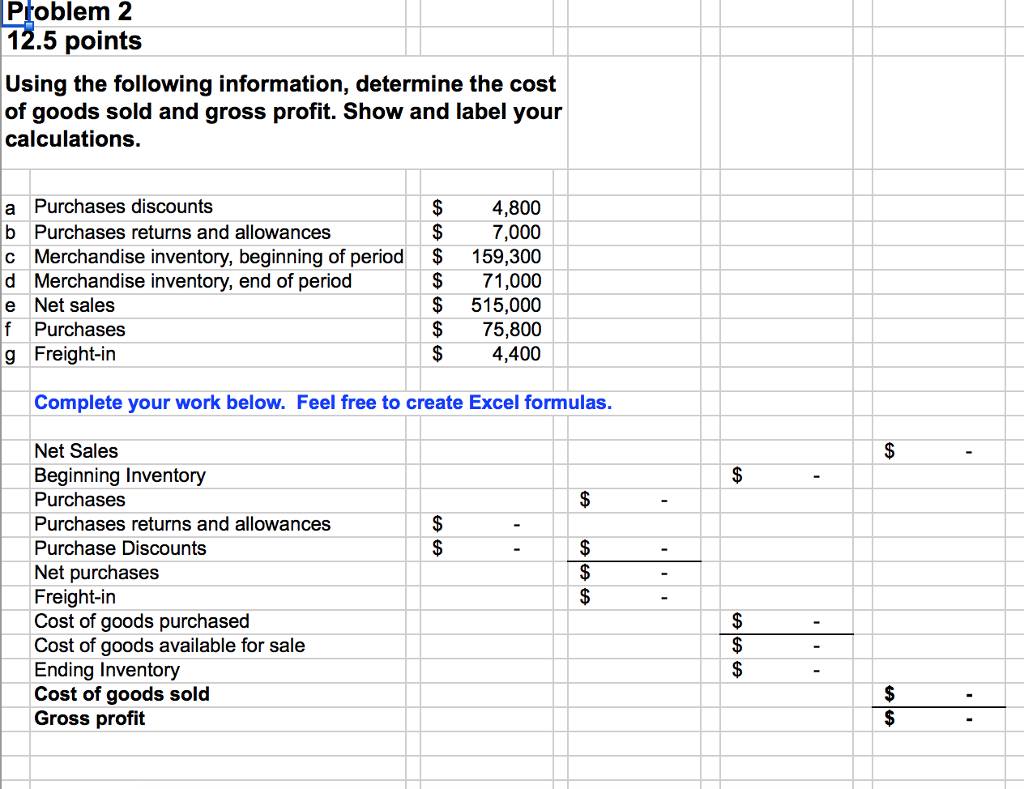Click the amount cell in lower Purchases row
Image resolution: width=1024 pixels, height=789 pixels.
(634, 500)
